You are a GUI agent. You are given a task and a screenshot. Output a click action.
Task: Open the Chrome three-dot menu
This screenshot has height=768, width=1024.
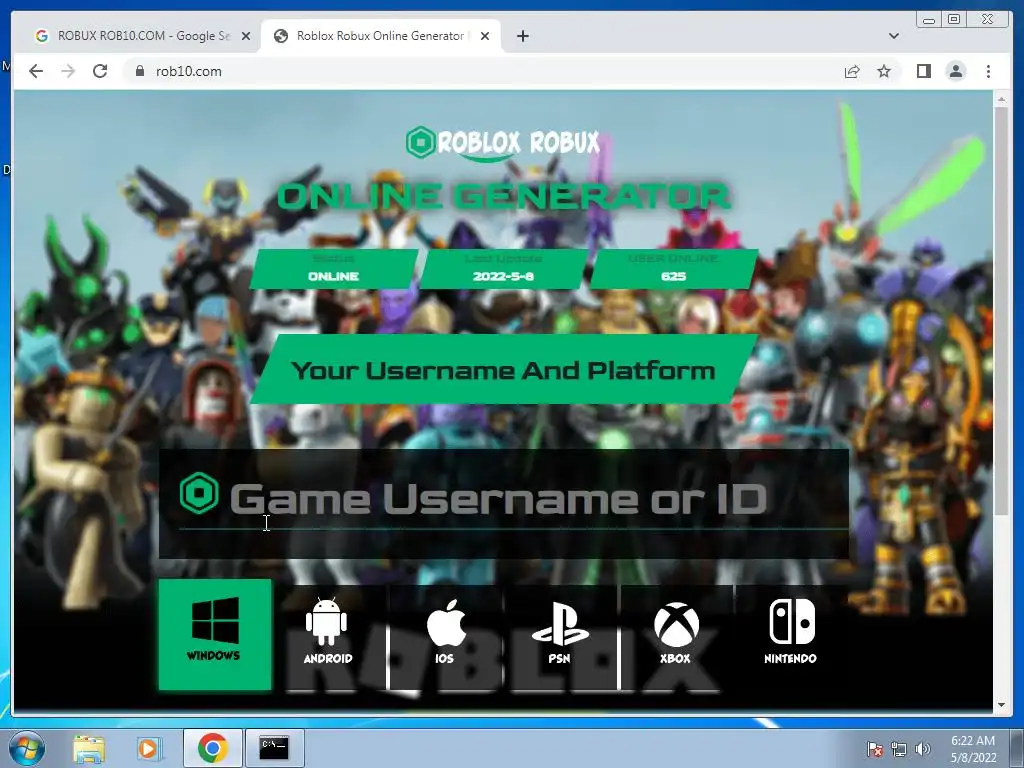click(x=988, y=71)
